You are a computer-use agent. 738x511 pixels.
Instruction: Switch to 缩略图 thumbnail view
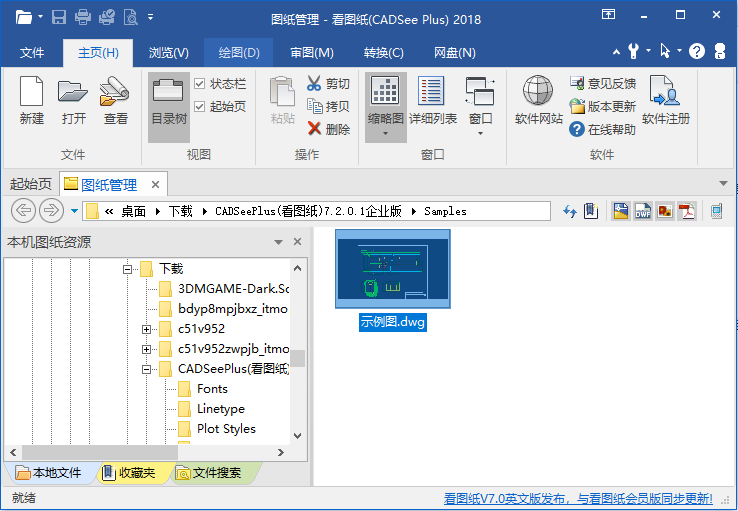pyautogui.click(x=385, y=100)
